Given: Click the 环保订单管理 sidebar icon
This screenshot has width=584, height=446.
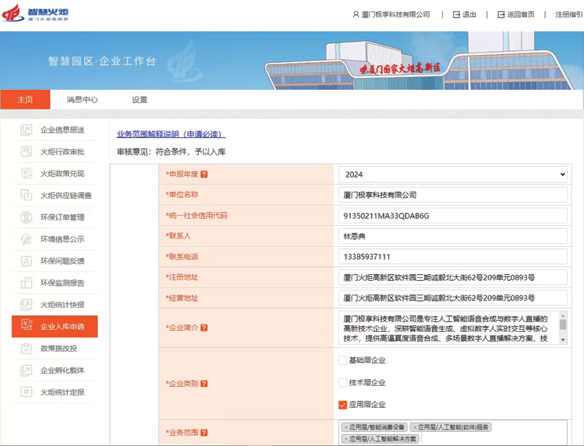Looking at the screenshot, I should [x=26, y=217].
